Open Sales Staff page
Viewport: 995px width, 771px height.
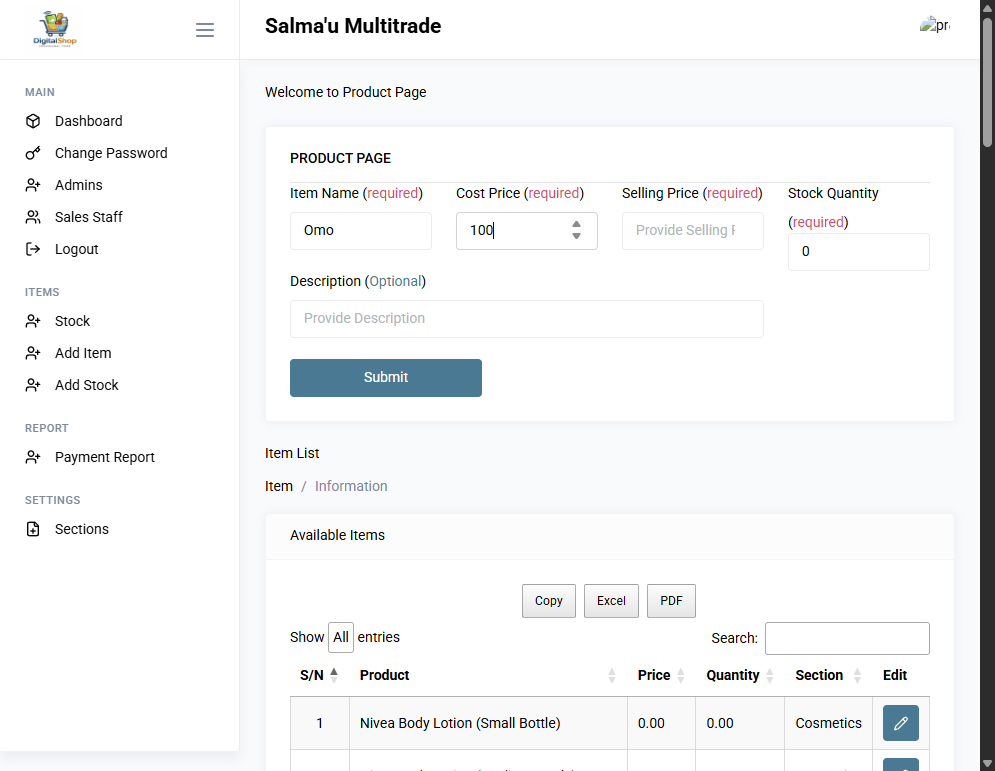pos(88,217)
